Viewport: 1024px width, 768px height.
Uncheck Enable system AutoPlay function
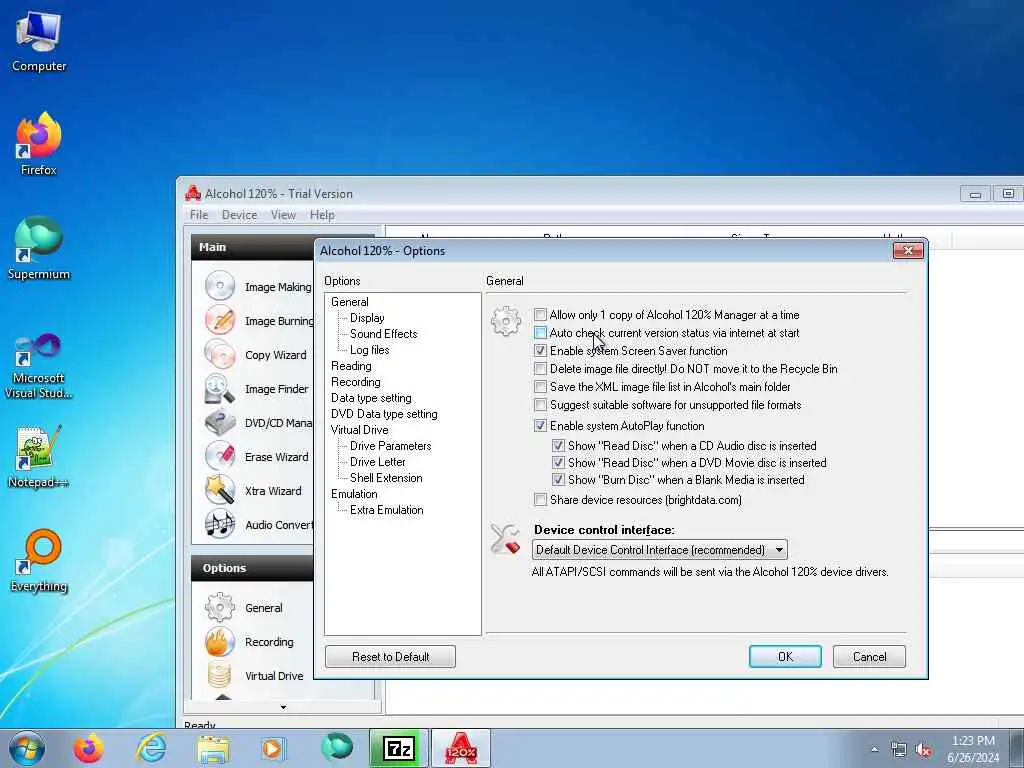click(x=540, y=426)
